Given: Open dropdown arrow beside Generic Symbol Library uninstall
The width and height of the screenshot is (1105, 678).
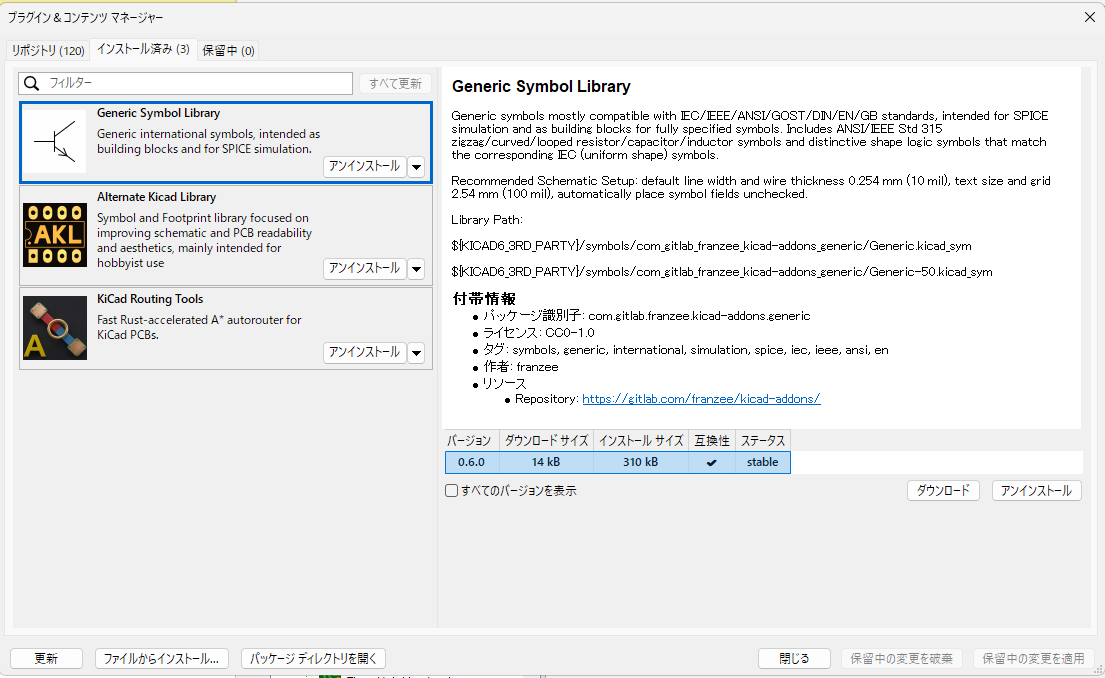Looking at the screenshot, I should pos(416,167).
